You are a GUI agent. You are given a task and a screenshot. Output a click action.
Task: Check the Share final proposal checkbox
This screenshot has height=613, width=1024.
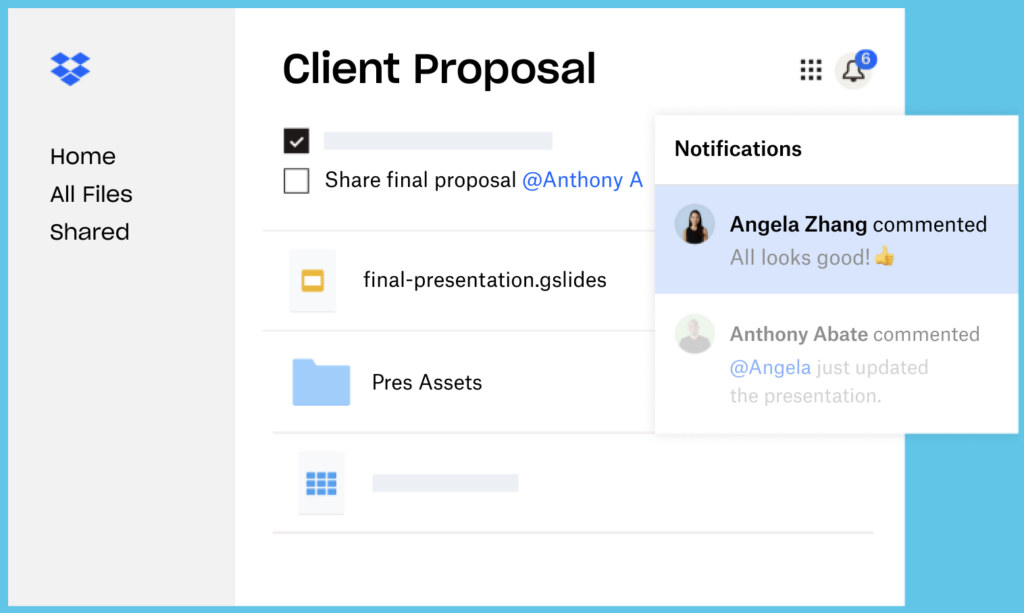pyautogui.click(x=296, y=181)
